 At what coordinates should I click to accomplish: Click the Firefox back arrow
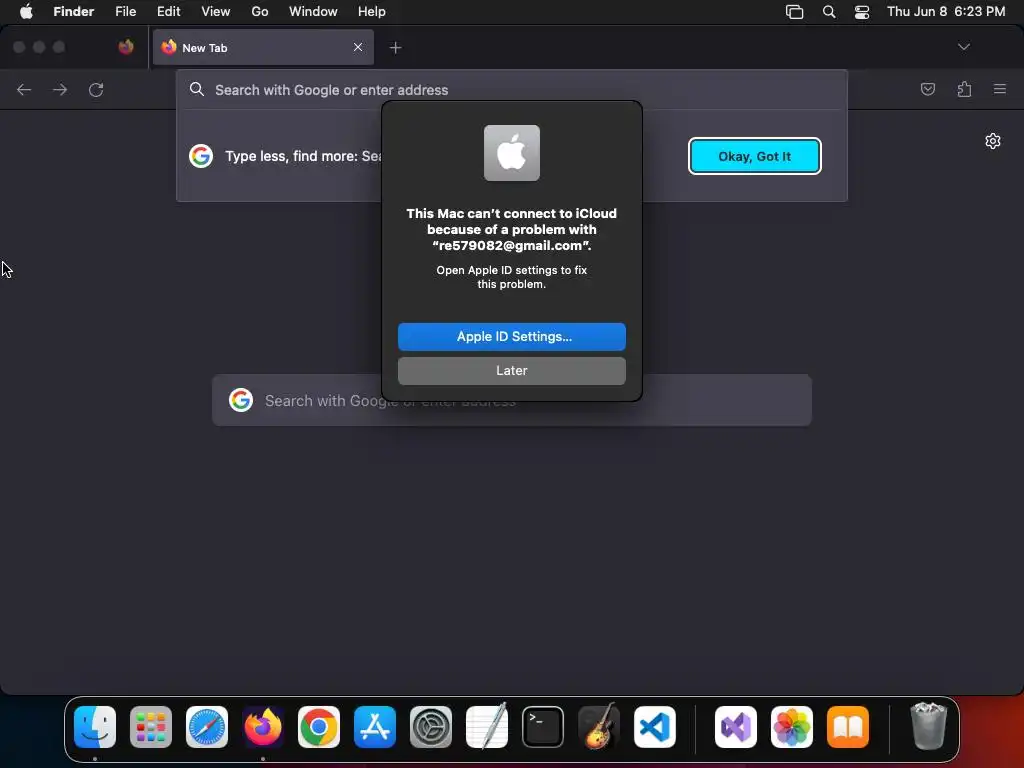(x=24, y=89)
